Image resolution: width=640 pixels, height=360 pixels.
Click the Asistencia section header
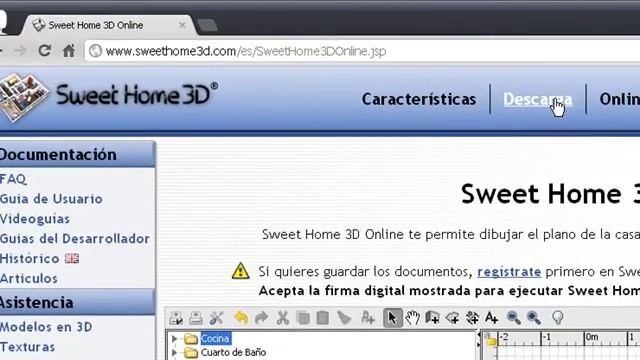[x=77, y=302]
